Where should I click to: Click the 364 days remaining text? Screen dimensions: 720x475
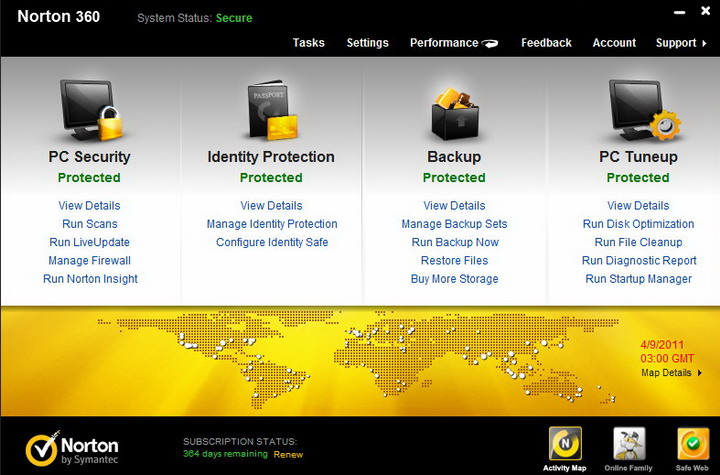tap(225, 454)
